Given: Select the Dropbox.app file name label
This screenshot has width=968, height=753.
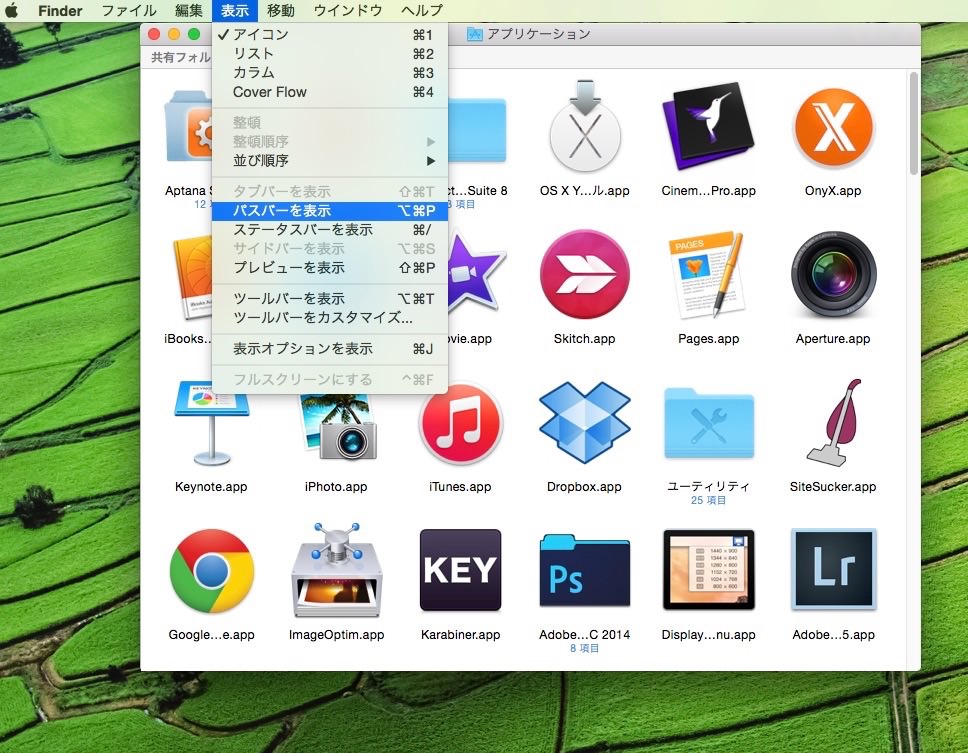Looking at the screenshot, I should (x=584, y=486).
